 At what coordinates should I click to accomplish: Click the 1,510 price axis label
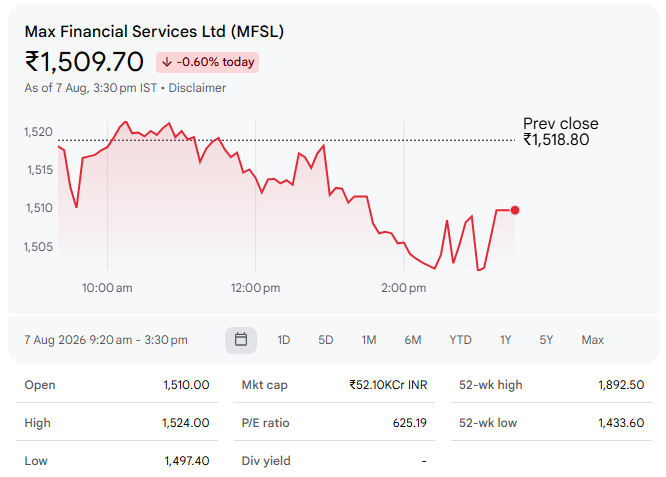point(39,208)
